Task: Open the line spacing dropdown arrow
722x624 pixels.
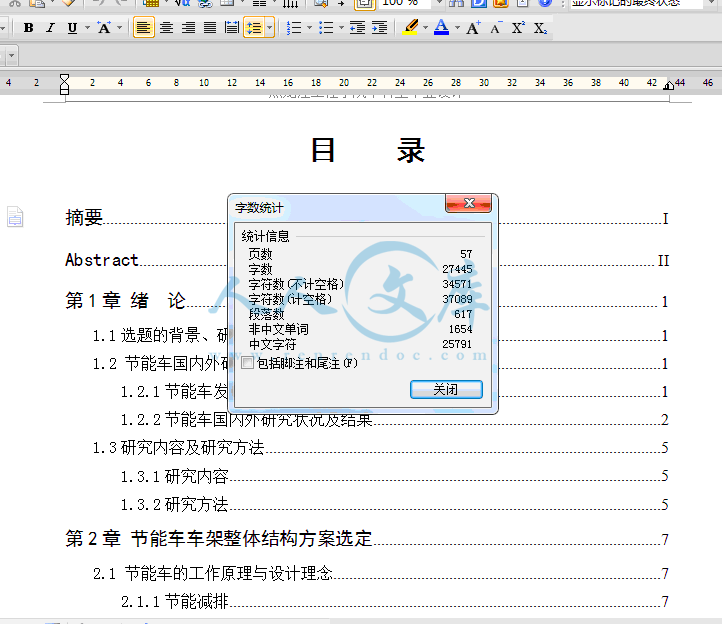Action: 270,28
